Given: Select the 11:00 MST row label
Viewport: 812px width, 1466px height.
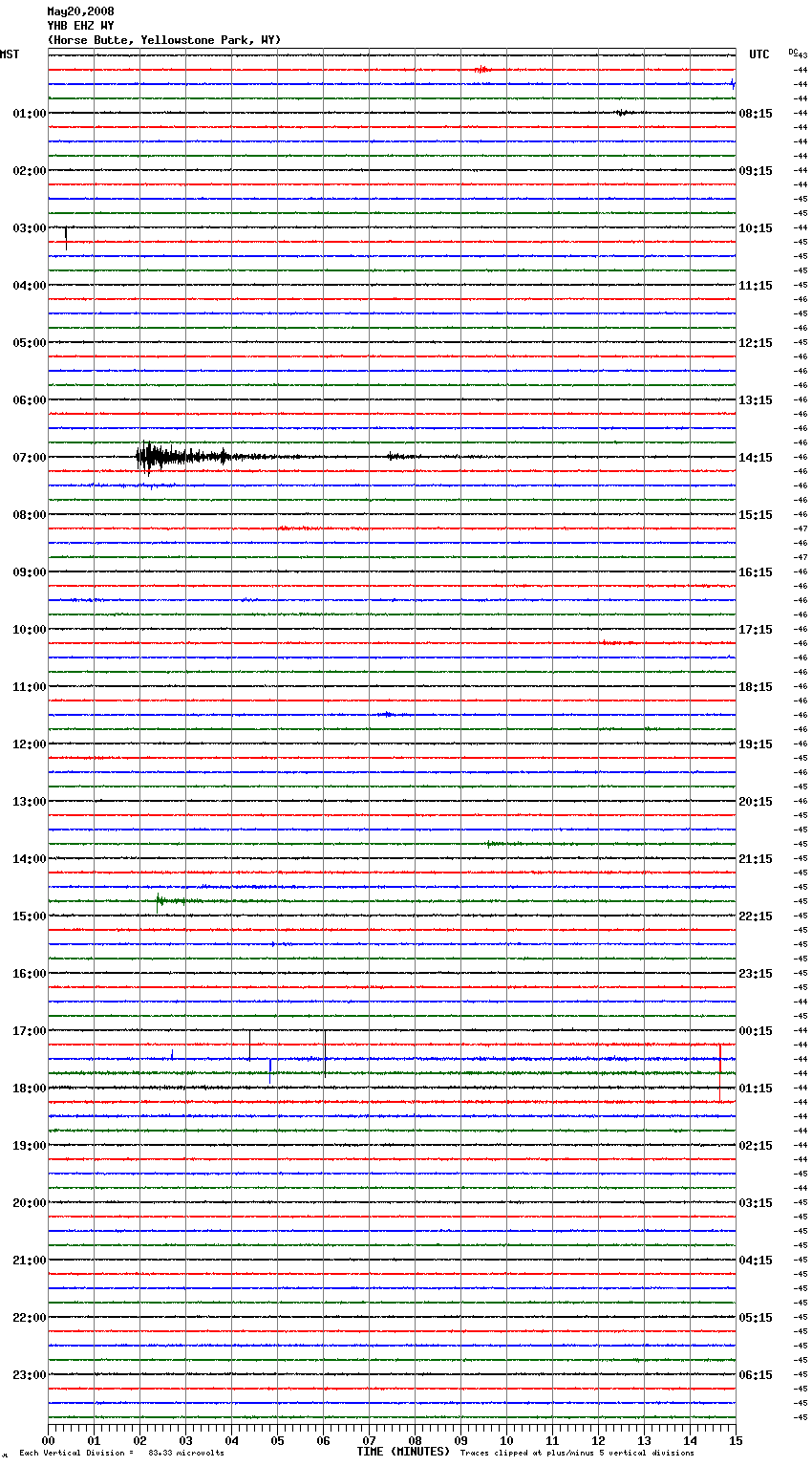Looking at the screenshot, I should (x=29, y=686).
